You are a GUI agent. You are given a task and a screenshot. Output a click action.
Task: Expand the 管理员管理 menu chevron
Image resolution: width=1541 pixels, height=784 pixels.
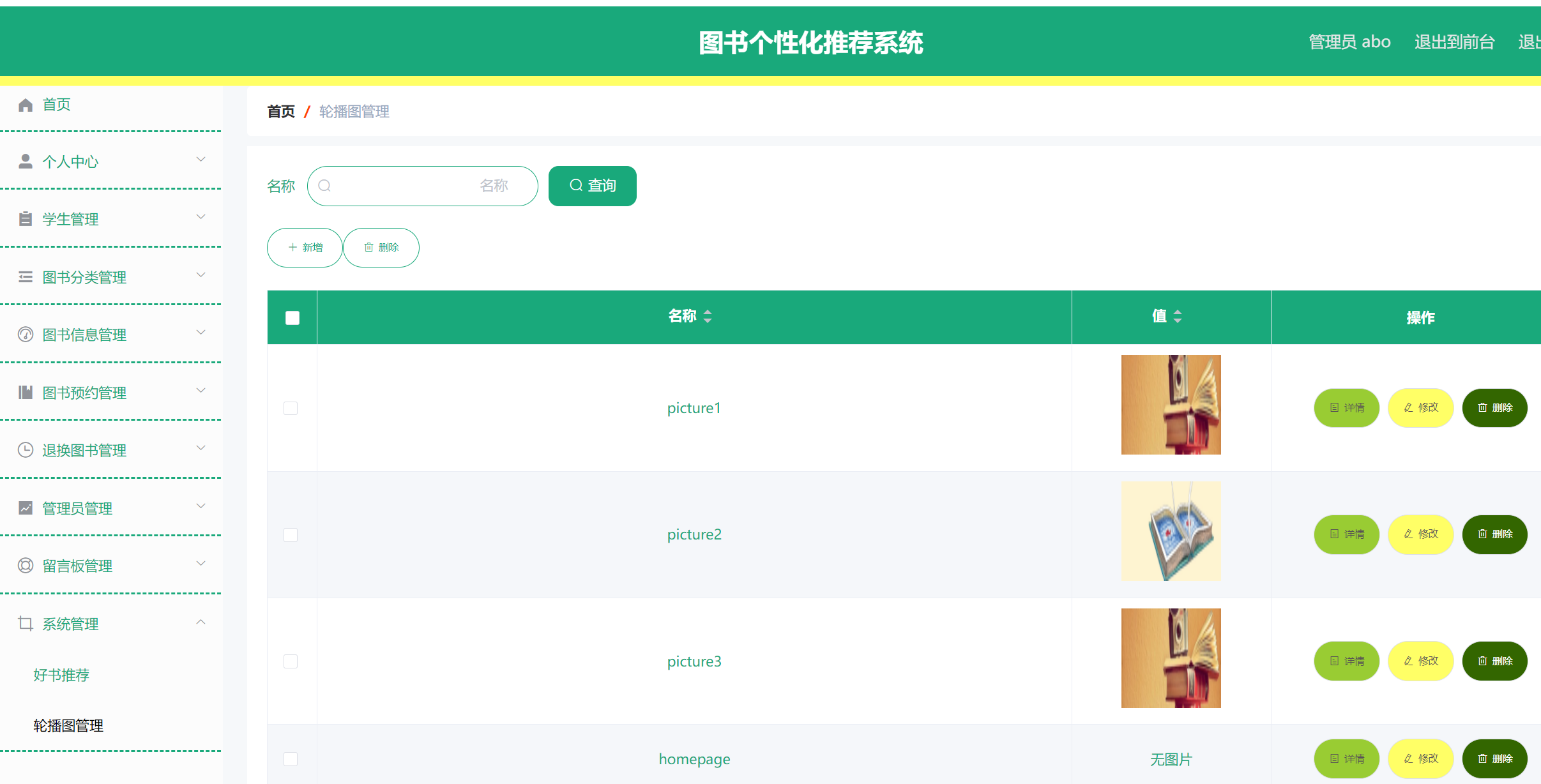pos(201,506)
